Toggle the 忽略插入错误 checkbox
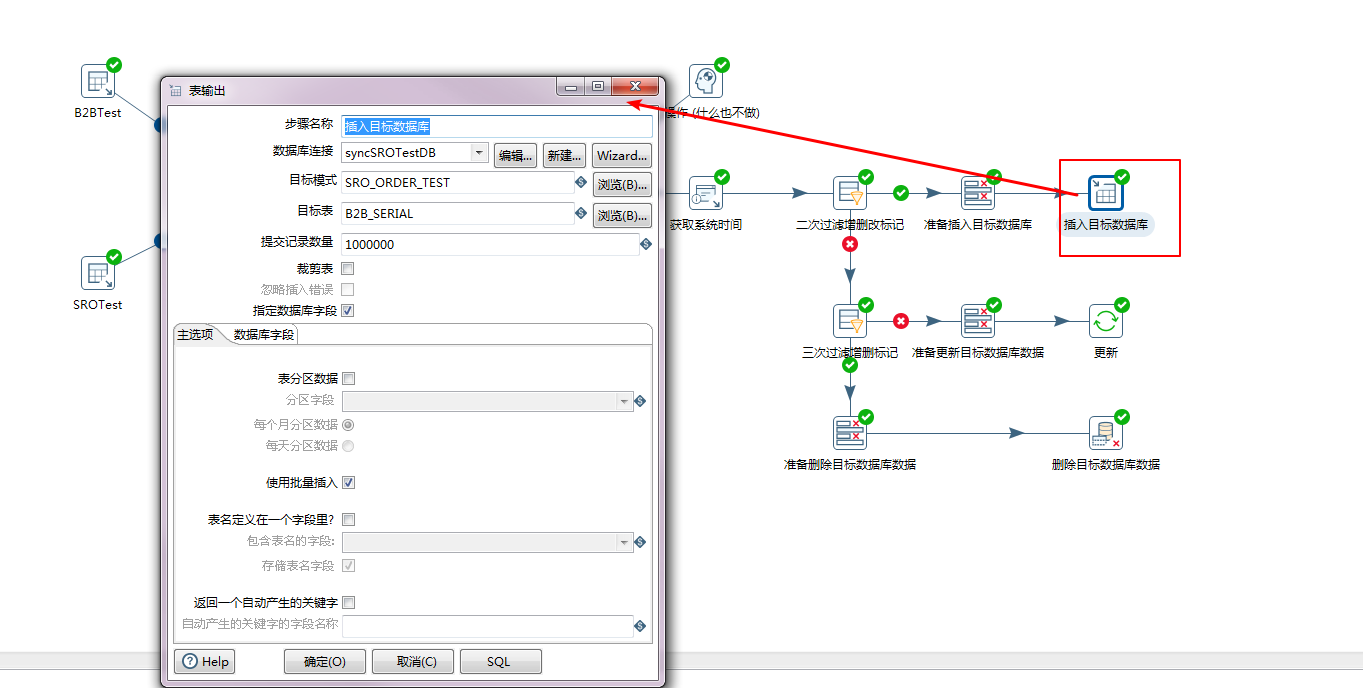This screenshot has width=1363, height=688. tap(348, 289)
